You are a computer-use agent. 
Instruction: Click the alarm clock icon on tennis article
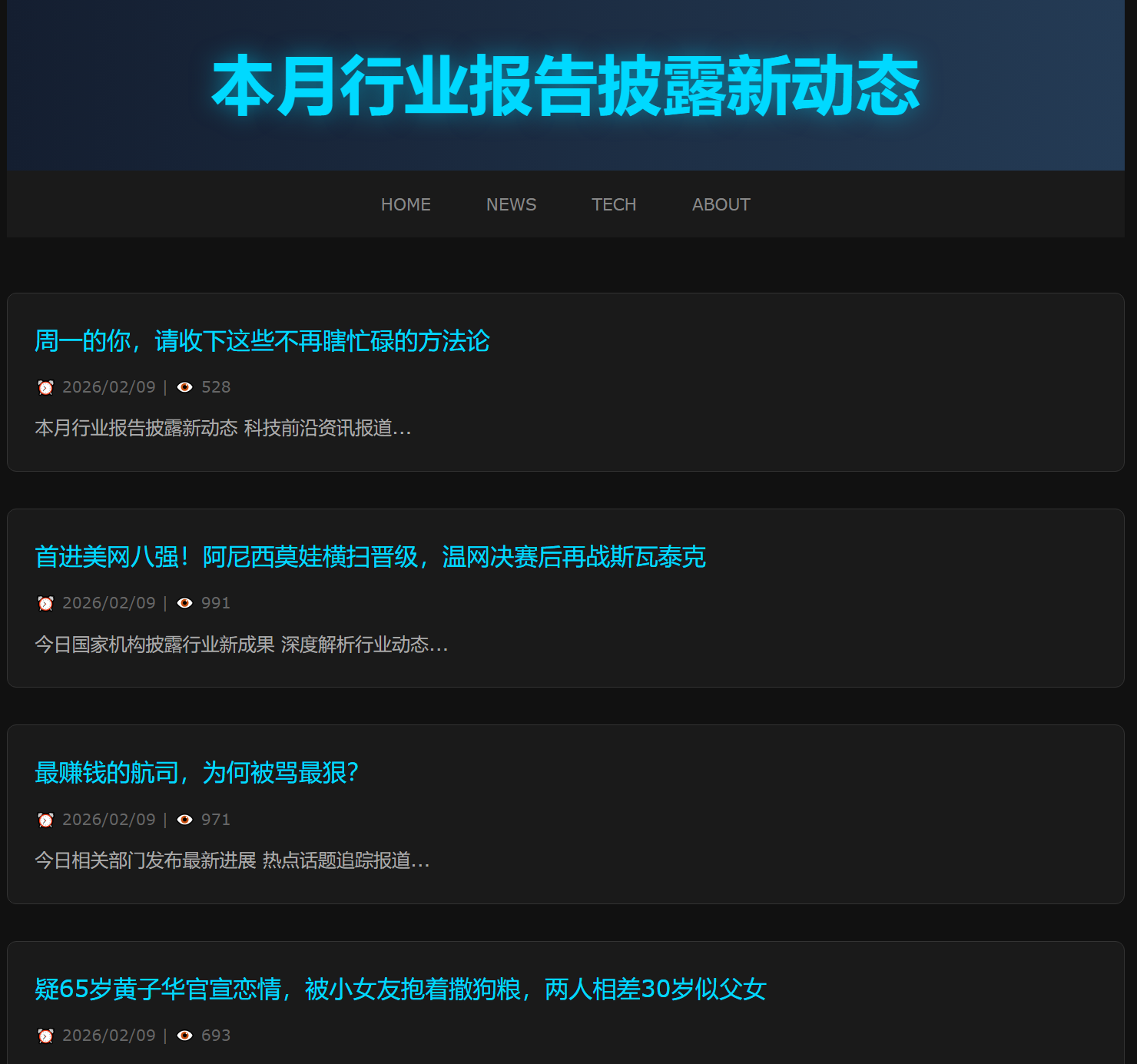(46, 603)
